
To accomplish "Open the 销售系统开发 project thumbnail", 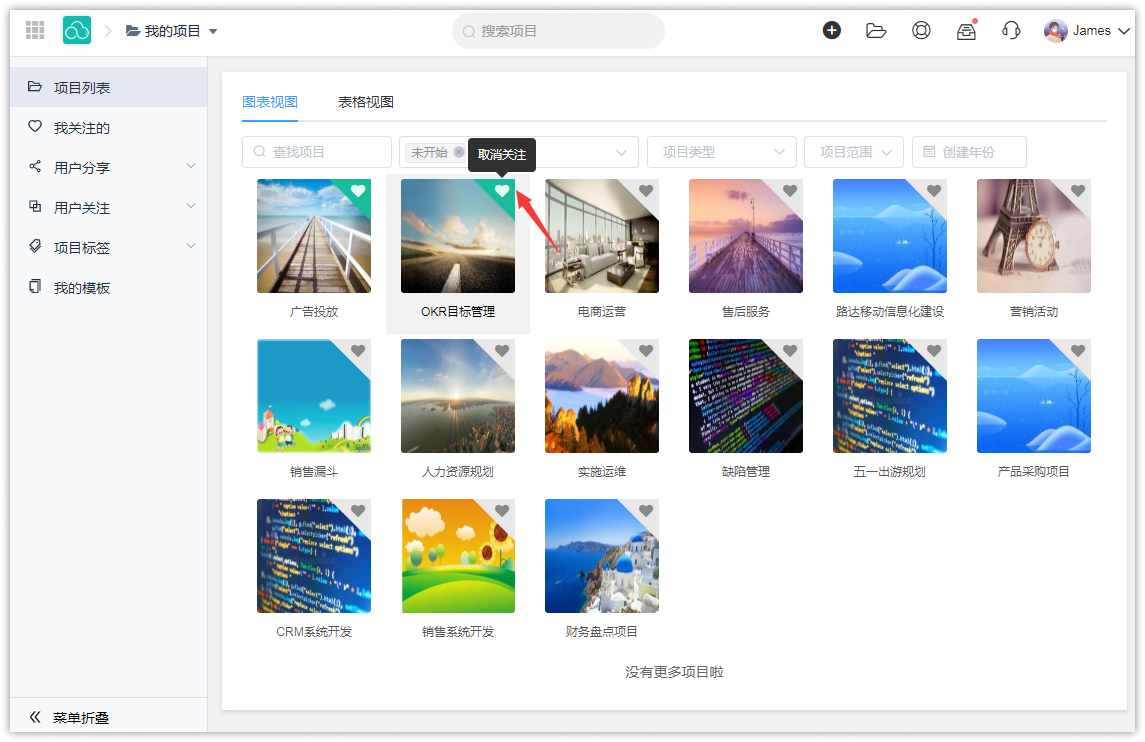I will 458,556.
